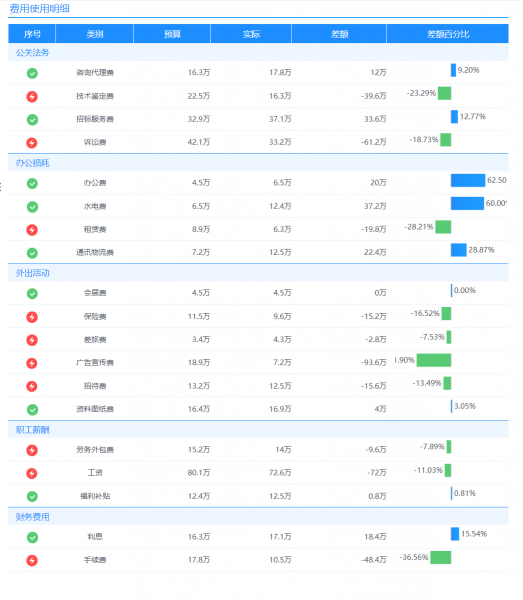The height and width of the screenshot is (600, 523).
Task: Click the green check icon for 咨询代理费
Action: [x=32, y=73]
